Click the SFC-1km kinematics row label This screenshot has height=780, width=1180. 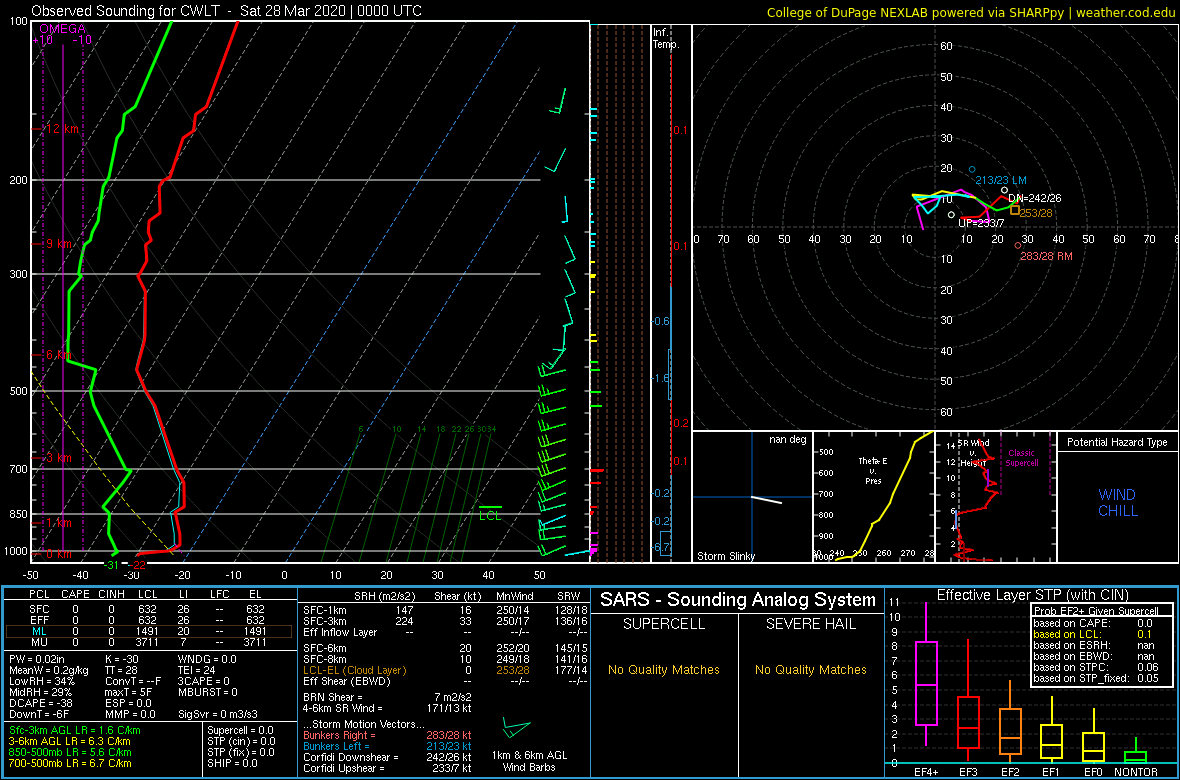pyautogui.click(x=325, y=609)
